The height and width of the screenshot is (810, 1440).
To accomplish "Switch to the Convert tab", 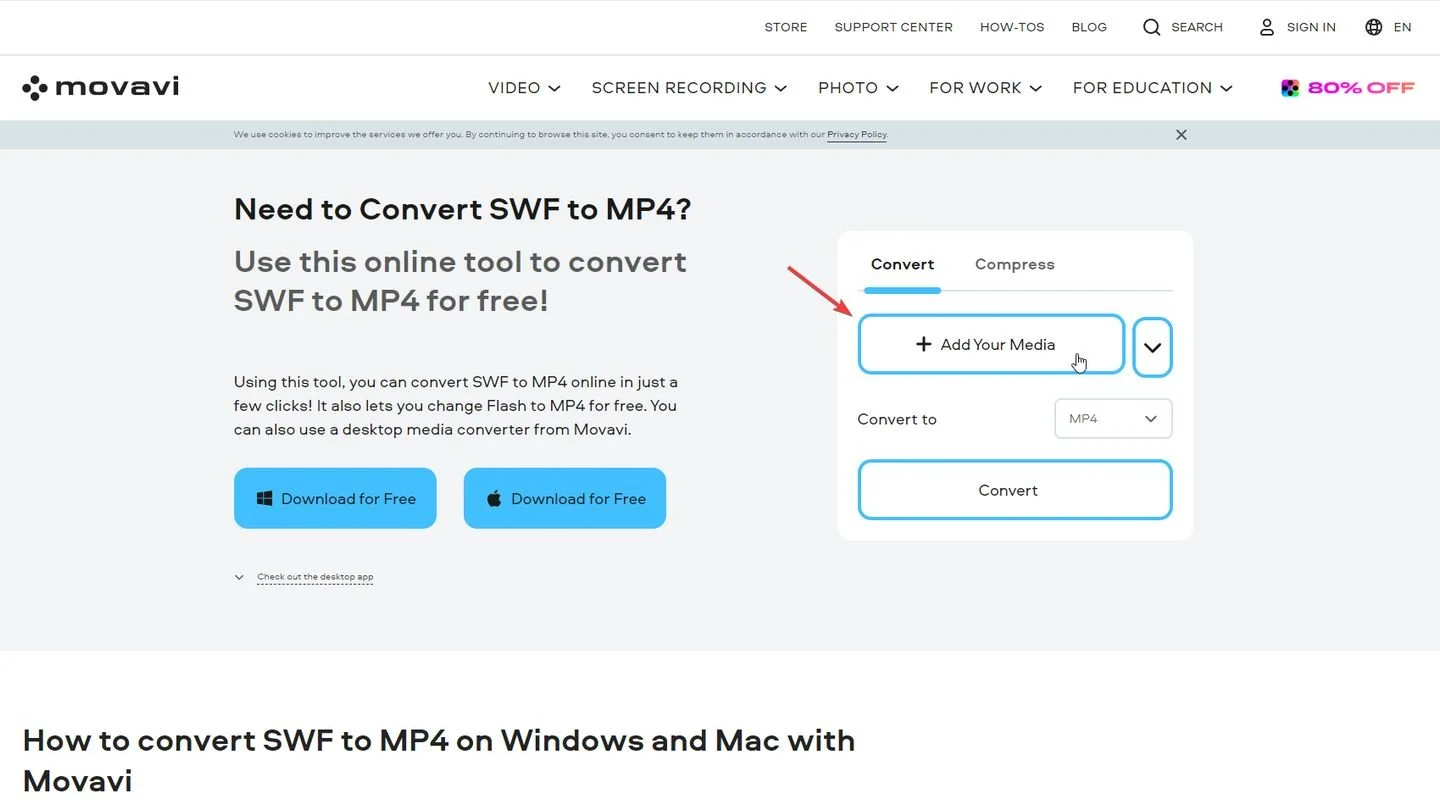I will click(902, 264).
